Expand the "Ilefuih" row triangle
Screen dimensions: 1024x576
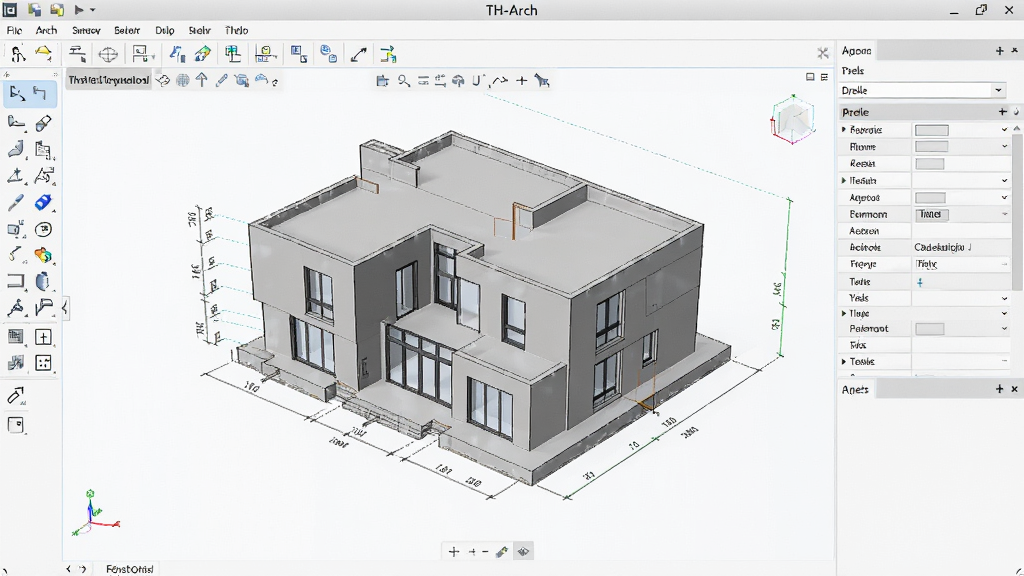pos(844,180)
